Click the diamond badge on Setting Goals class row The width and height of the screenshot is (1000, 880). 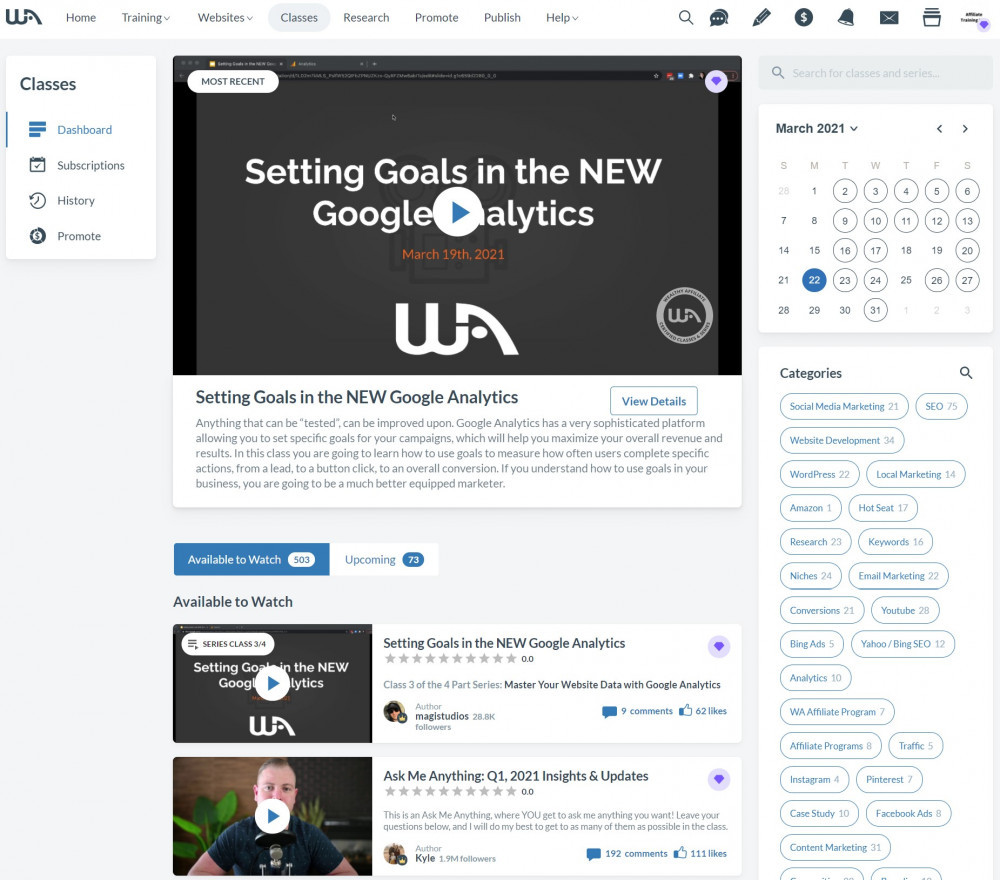tap(719, 647)
